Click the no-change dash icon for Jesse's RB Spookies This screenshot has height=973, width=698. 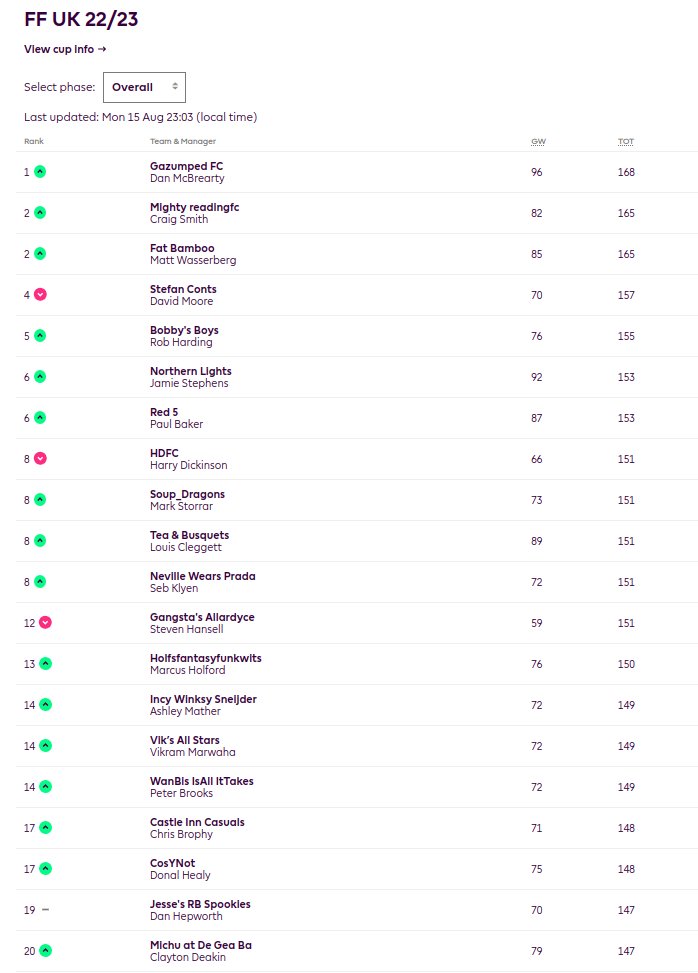click(45, 910)
